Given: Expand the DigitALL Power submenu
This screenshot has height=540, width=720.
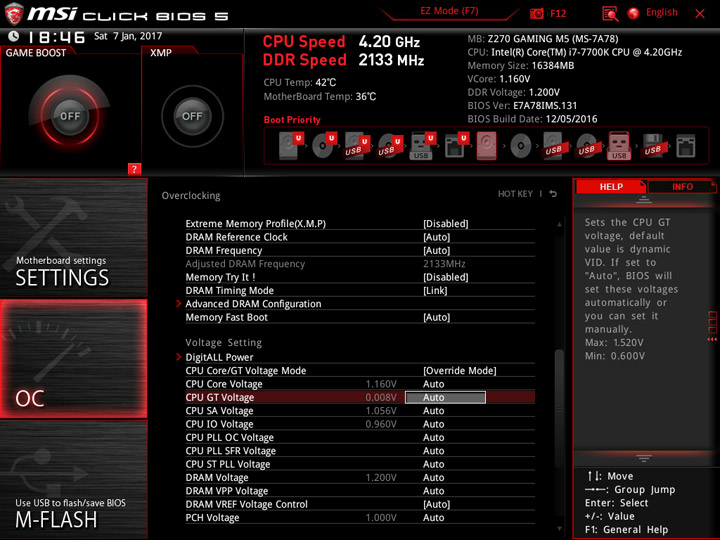Looking at the screenshot, I should pos(219,357).
